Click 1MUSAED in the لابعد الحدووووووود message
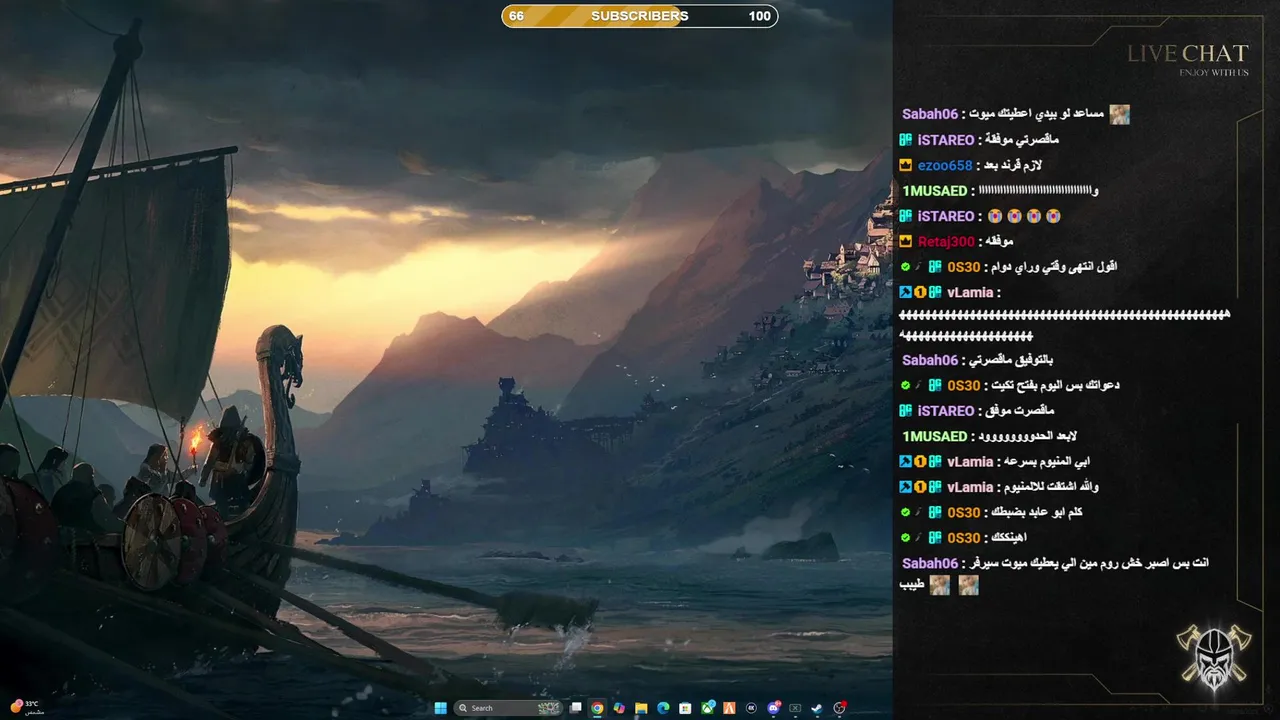Viewport: 1280px width, 720px height. [x=935, y=436]
